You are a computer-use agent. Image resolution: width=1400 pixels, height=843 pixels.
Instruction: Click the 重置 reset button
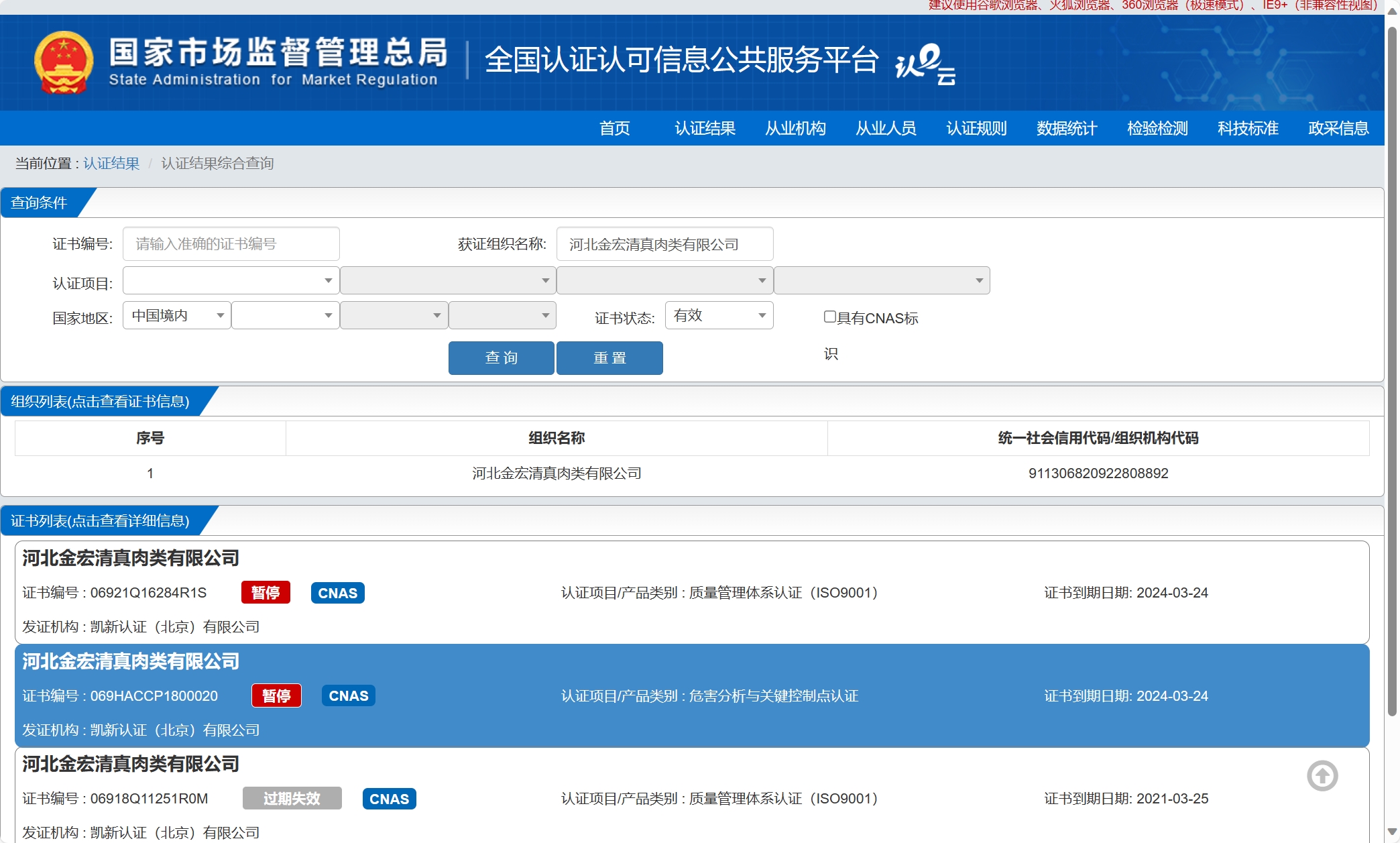coord(609,358)
